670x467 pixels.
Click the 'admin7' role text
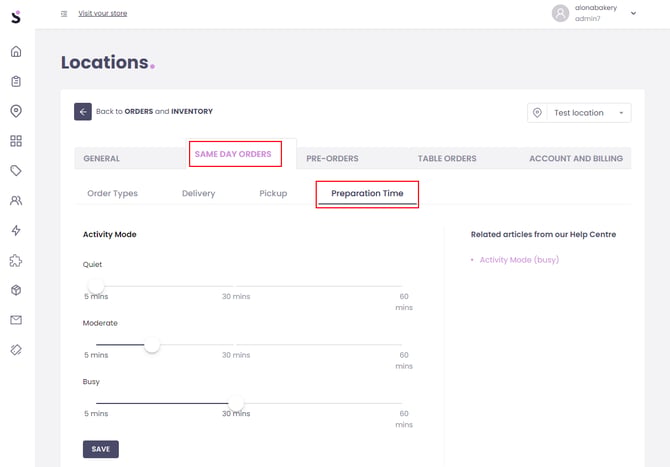pyautogui.click(x=588, y=19)
